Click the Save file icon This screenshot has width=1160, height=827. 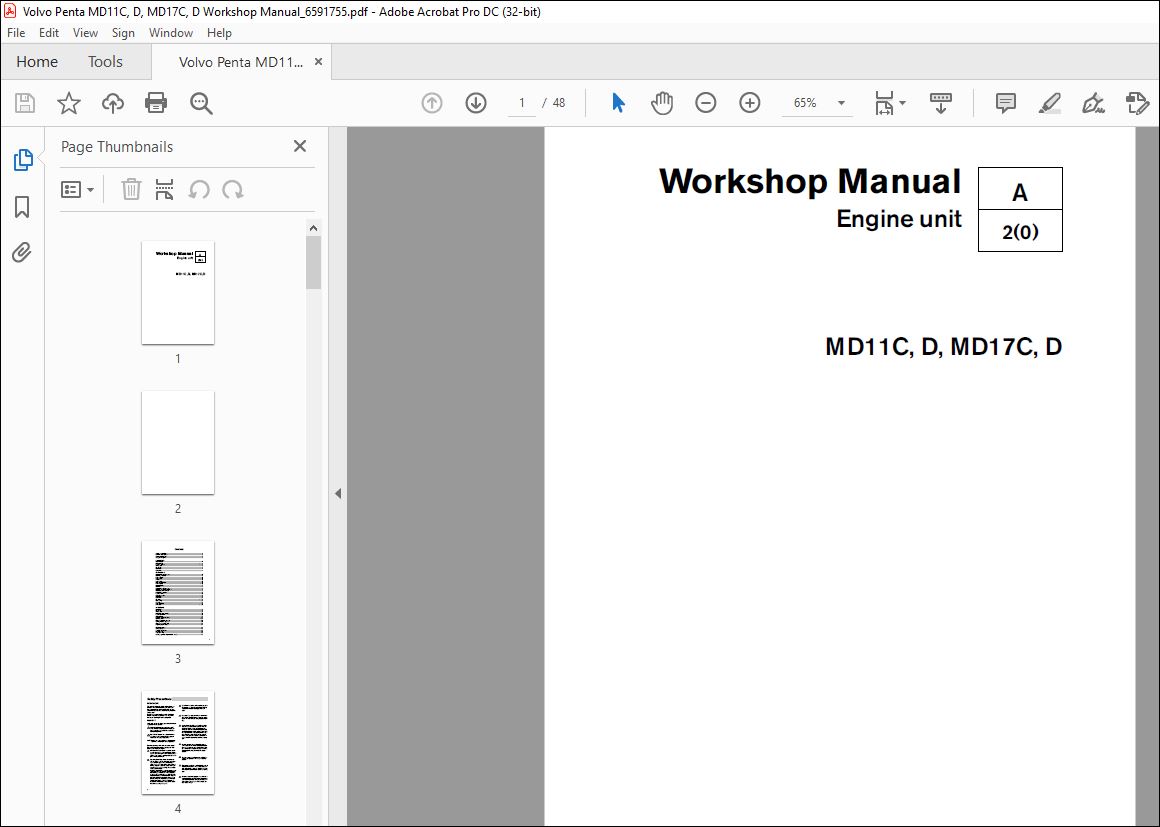tap(25, 103)
